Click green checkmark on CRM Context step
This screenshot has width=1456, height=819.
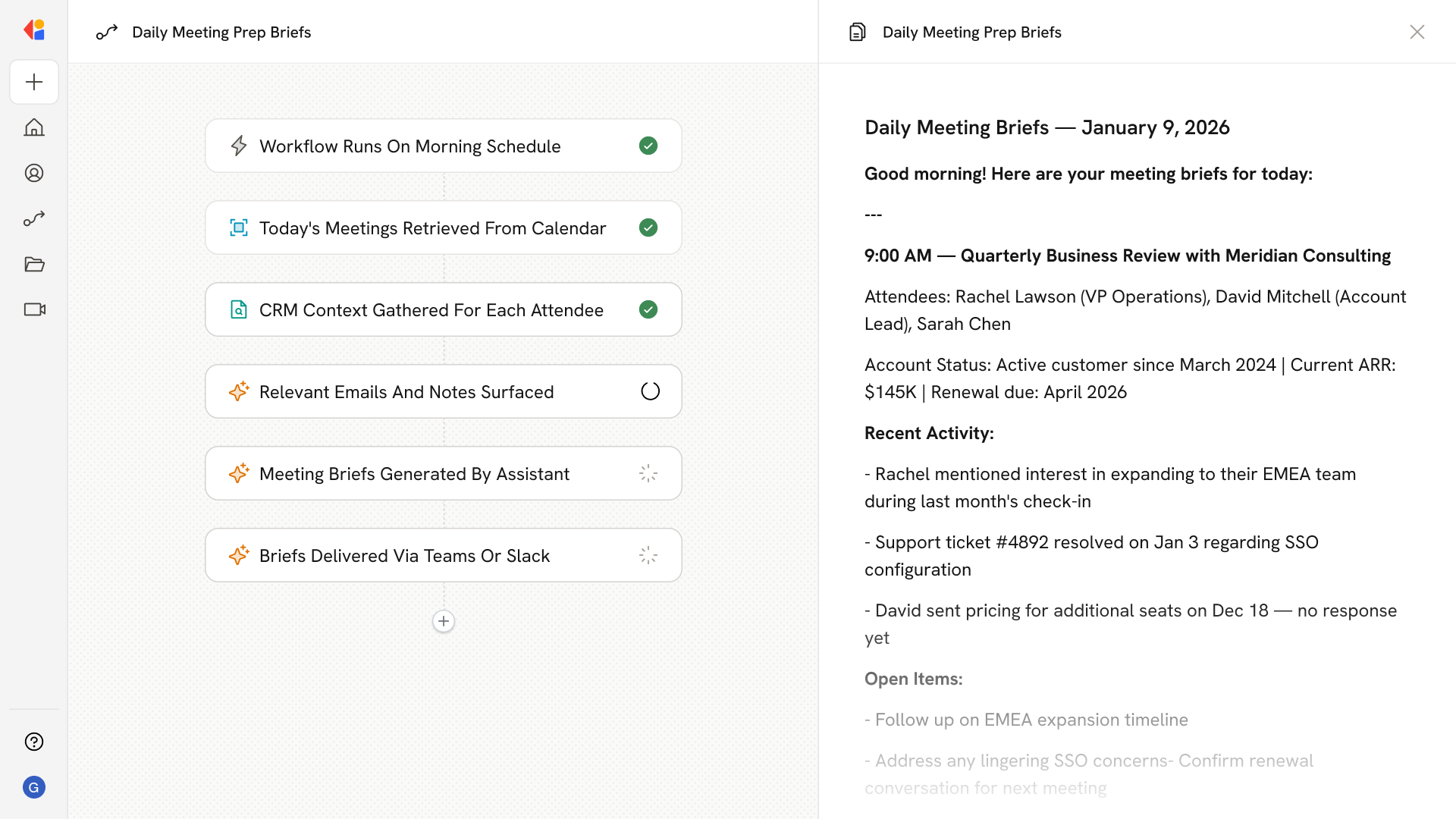(648, 309)
